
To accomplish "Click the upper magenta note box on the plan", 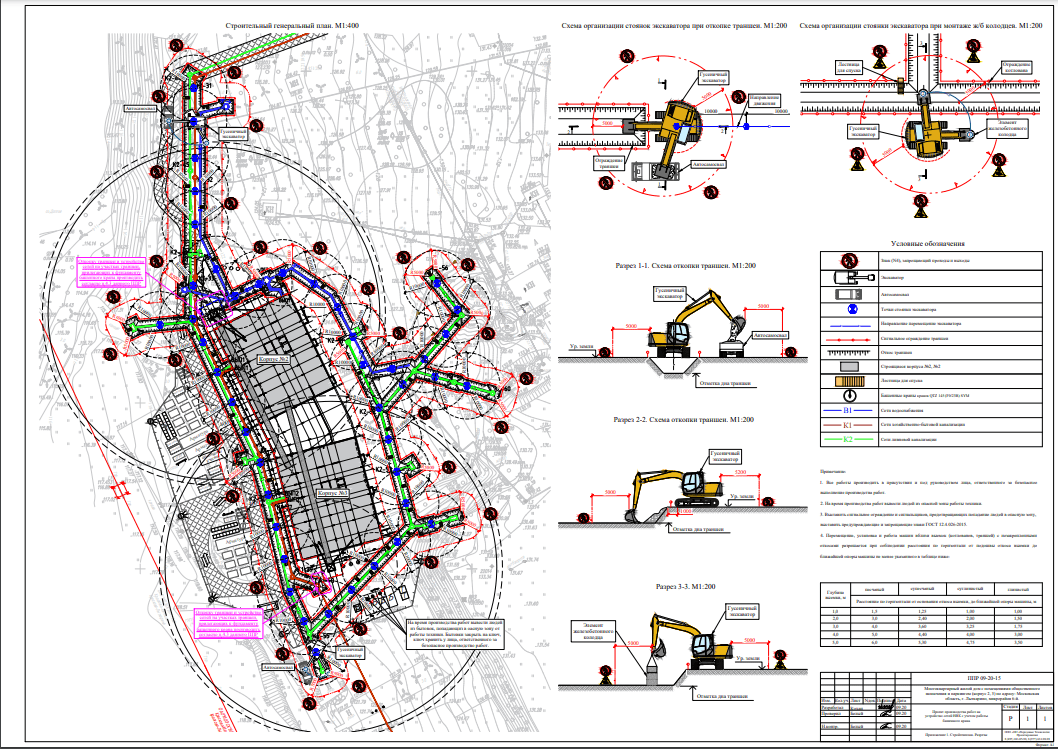I will click(x=110, y=272).
